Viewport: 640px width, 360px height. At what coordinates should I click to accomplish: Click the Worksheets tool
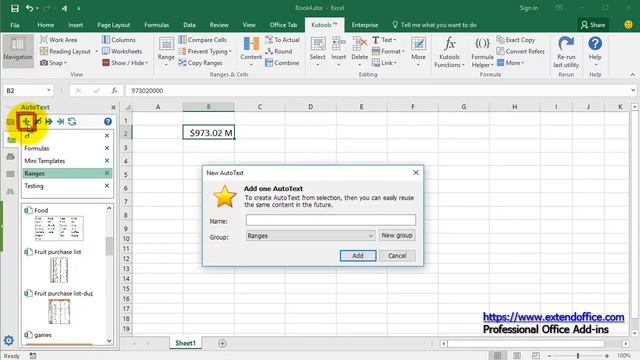[122, 51]
